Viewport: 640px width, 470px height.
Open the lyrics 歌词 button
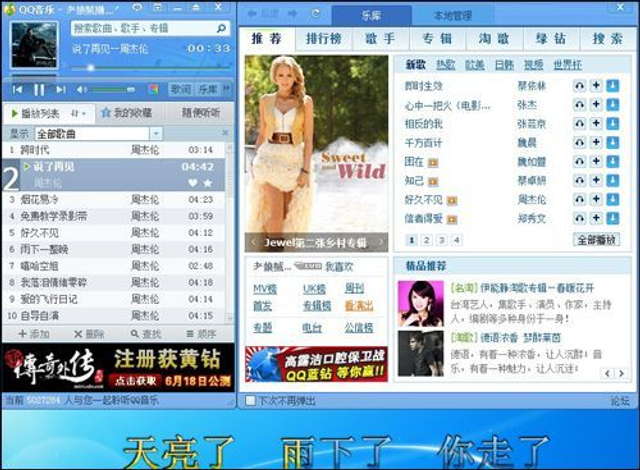point(180,89)
